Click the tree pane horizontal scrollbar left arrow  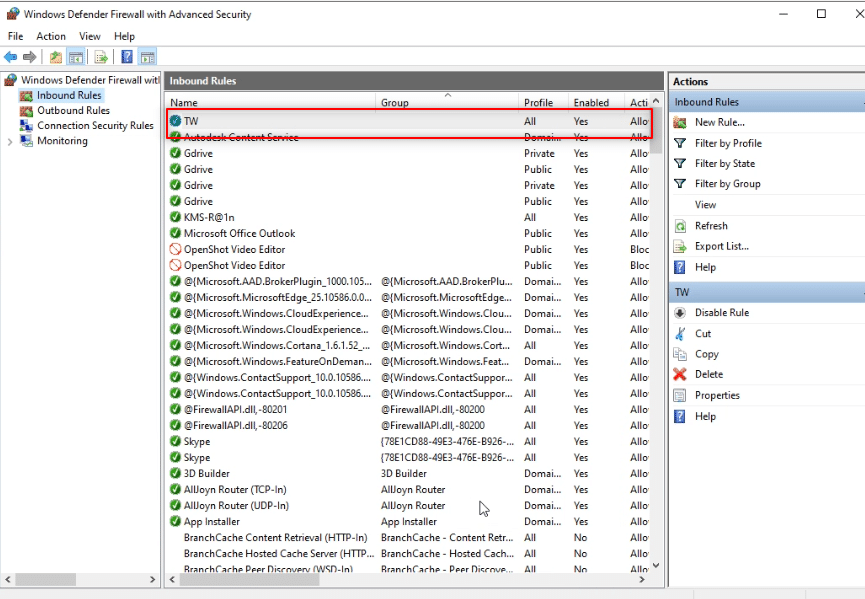(x=8, y=579)
